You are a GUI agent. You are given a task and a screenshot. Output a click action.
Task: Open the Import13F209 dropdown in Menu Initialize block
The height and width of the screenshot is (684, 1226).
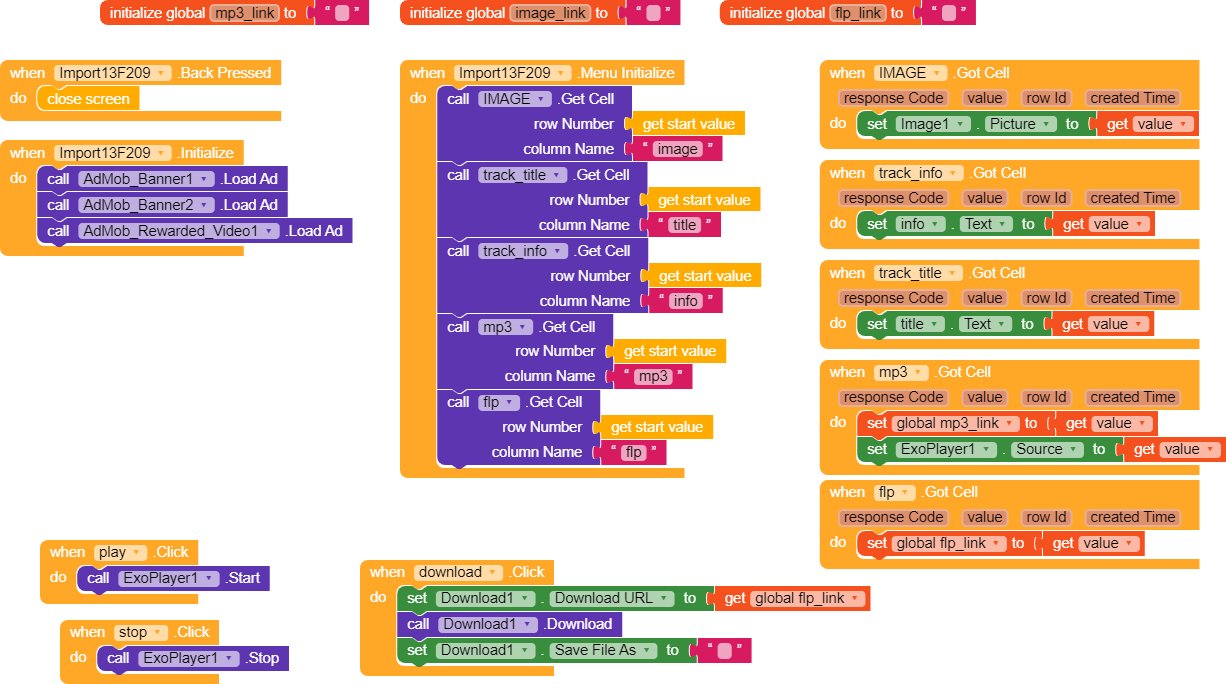point(513,73)
